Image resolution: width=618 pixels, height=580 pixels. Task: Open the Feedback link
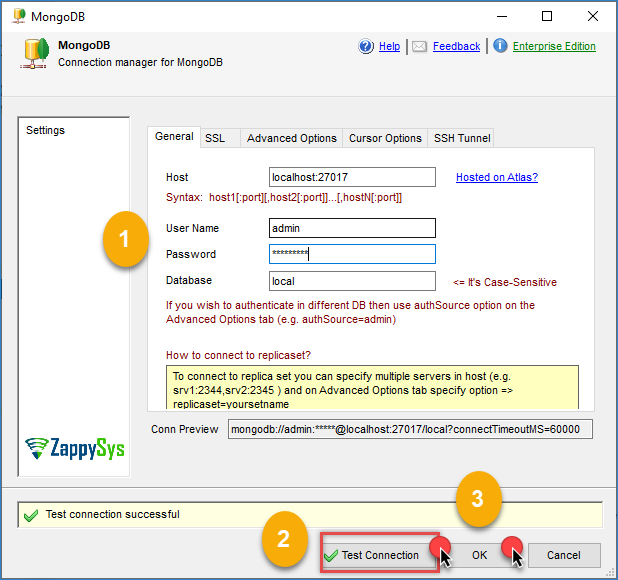coord(456,46)
